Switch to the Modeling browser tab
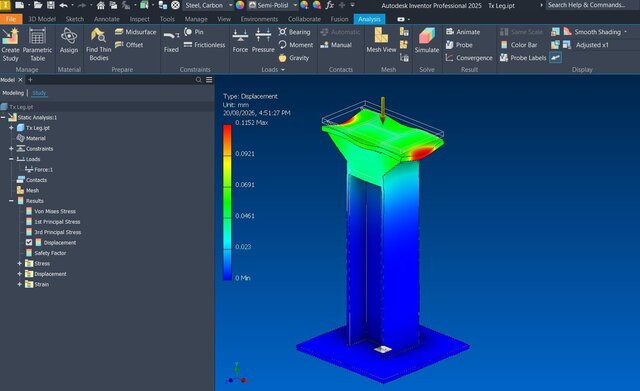640x391 pixels. point(13,93)
